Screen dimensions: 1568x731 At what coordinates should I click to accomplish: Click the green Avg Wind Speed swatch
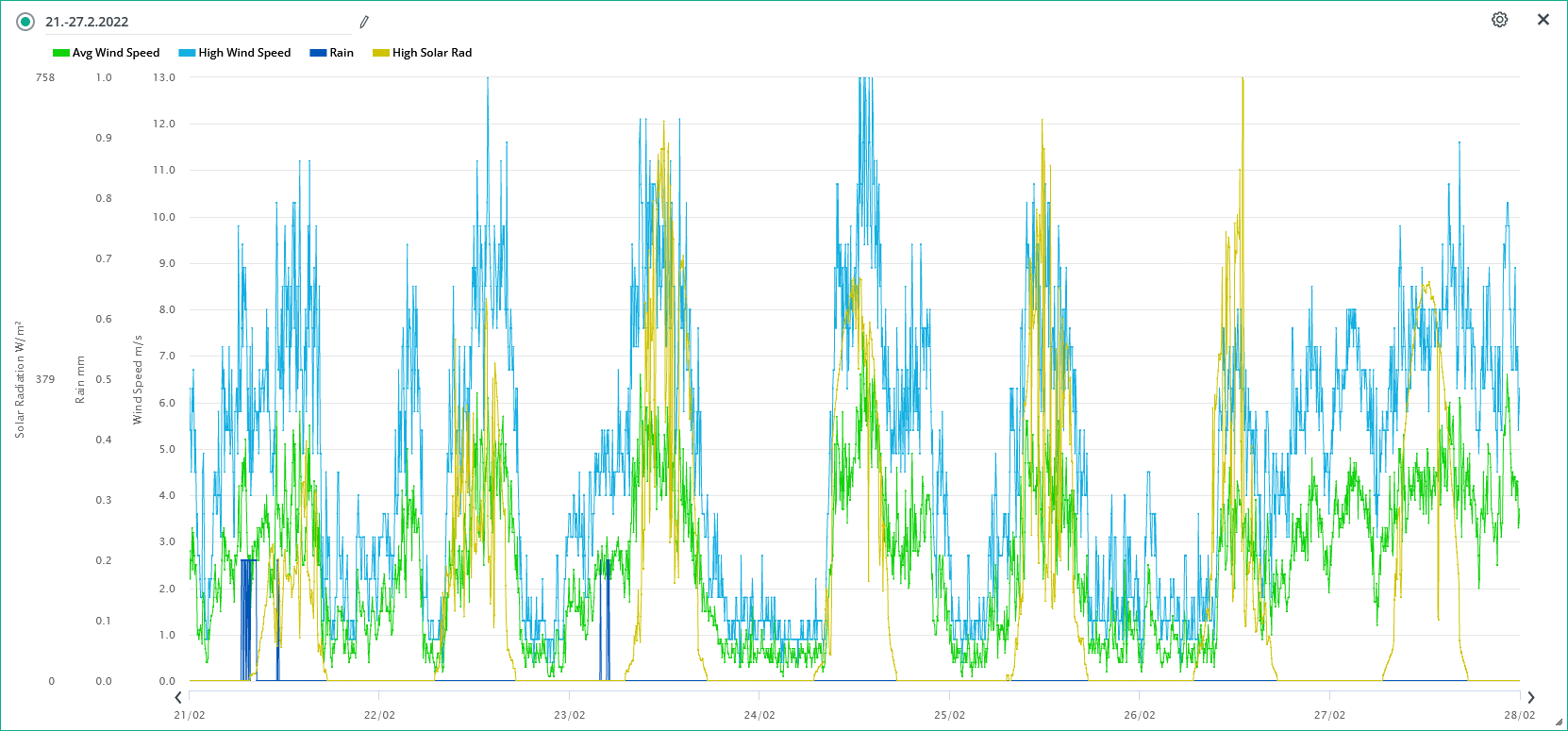tap(61, 53)
